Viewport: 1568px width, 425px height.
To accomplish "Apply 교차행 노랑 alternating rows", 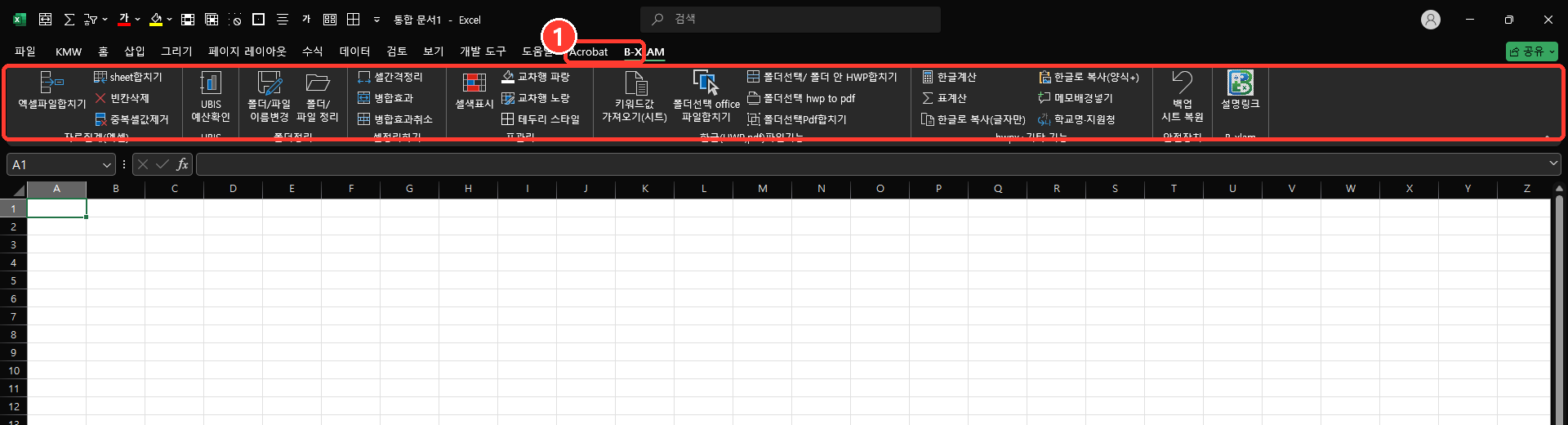I will pos(536,98).
